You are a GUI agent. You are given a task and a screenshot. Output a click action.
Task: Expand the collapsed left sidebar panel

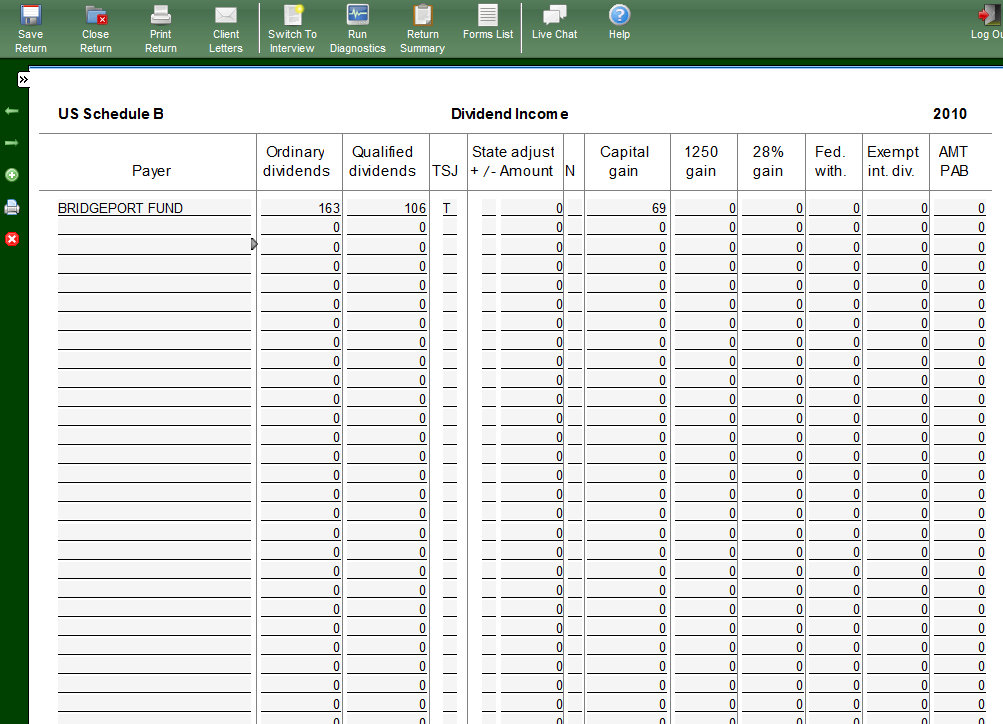tap(23, 79)
